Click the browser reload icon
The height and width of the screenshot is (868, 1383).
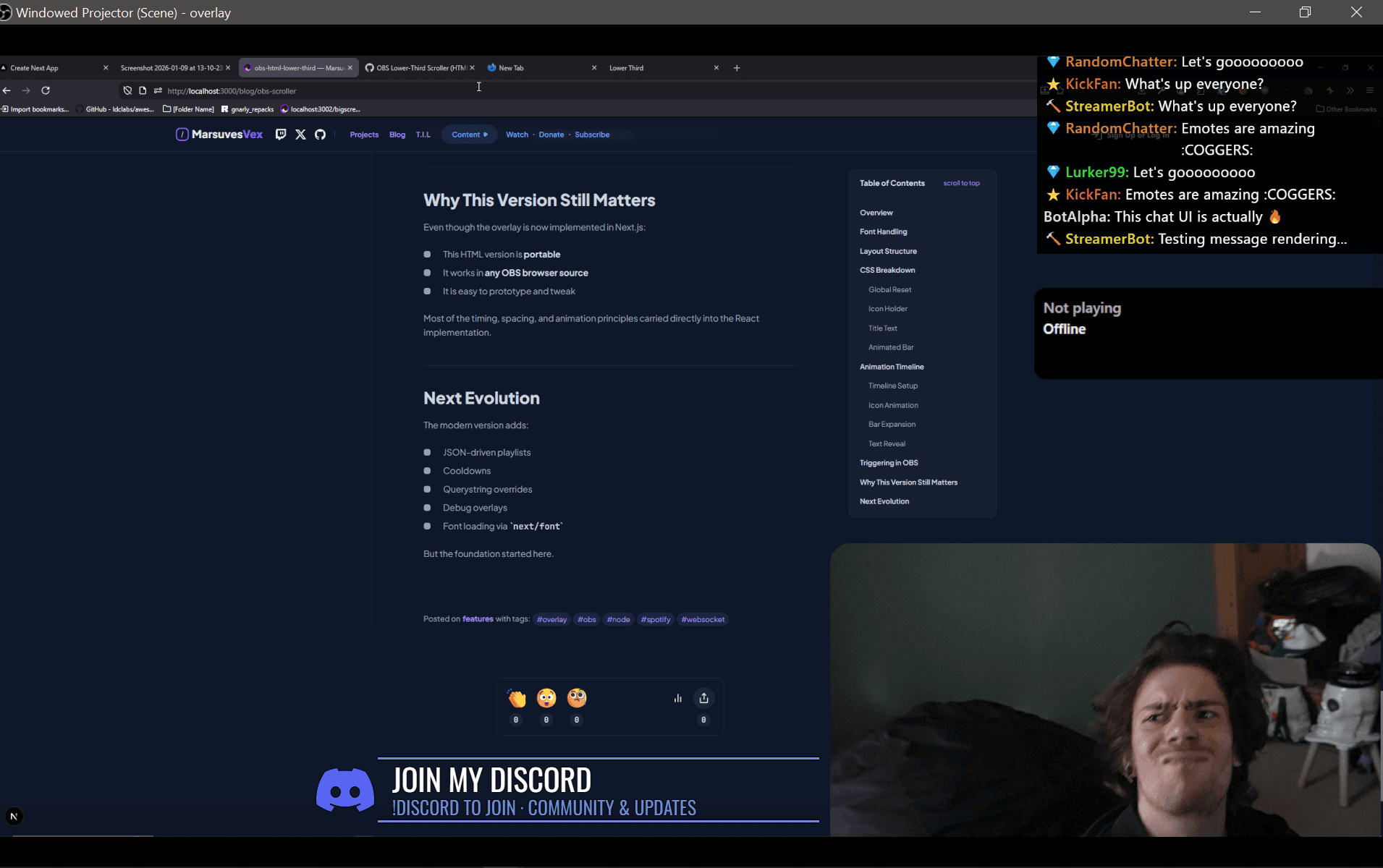pyautogui.click(x=46, y=90)
